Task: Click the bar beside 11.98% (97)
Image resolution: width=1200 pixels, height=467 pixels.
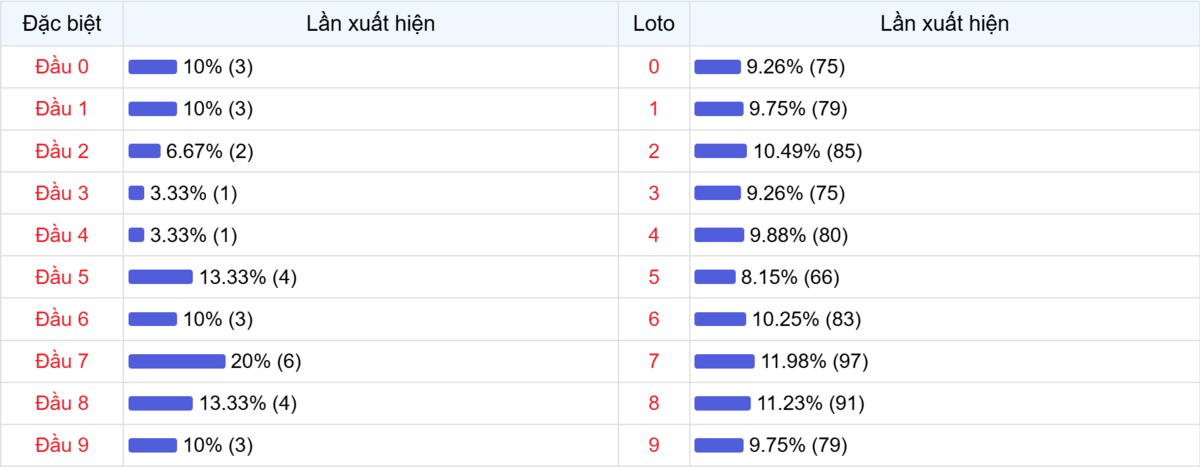Action: pyautogui.click(x=724, y=361)
